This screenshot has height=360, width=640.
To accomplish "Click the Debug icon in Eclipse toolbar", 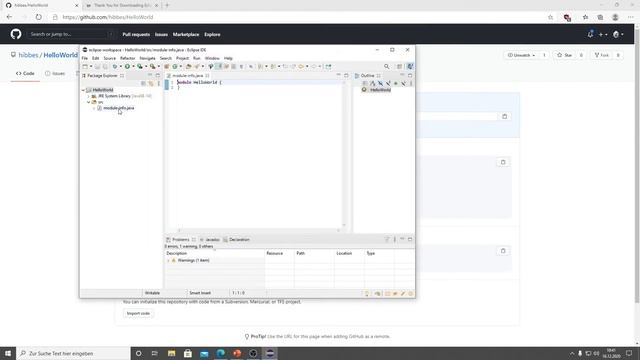I will 115,66.
